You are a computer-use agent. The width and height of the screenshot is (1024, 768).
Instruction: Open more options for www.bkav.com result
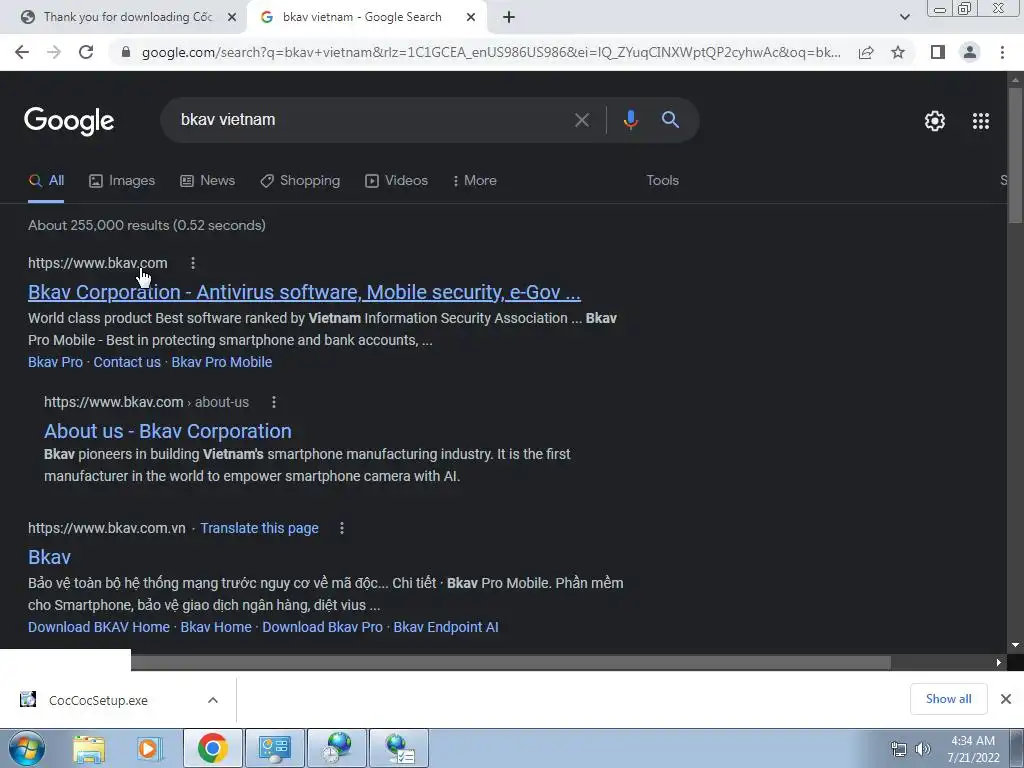pyautogui.click(x=193, y=263)
